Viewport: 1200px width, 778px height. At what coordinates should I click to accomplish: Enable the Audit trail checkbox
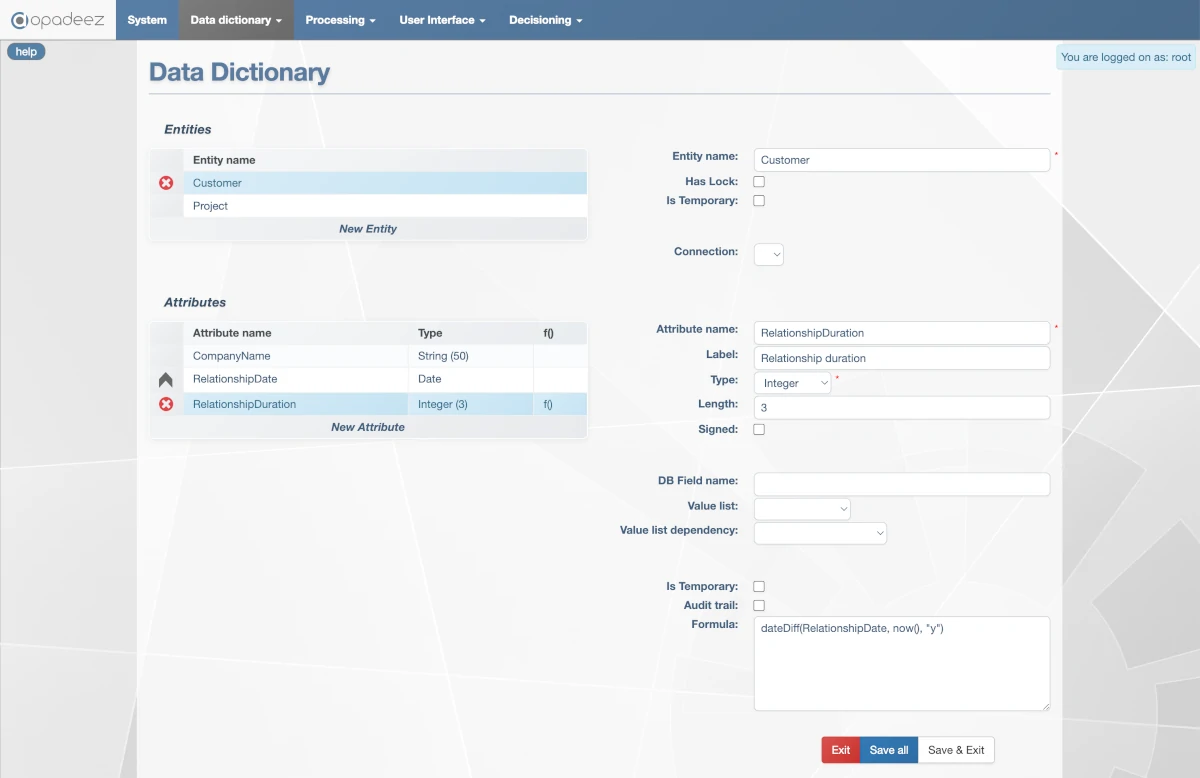(759, 605)
